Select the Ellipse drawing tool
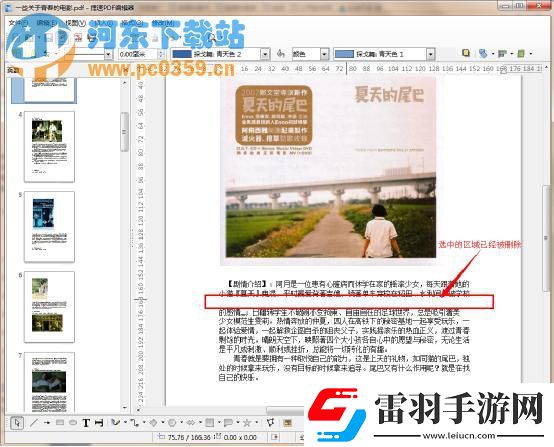The height and width of the screenshot is (447, 554). tap(72, 423)
